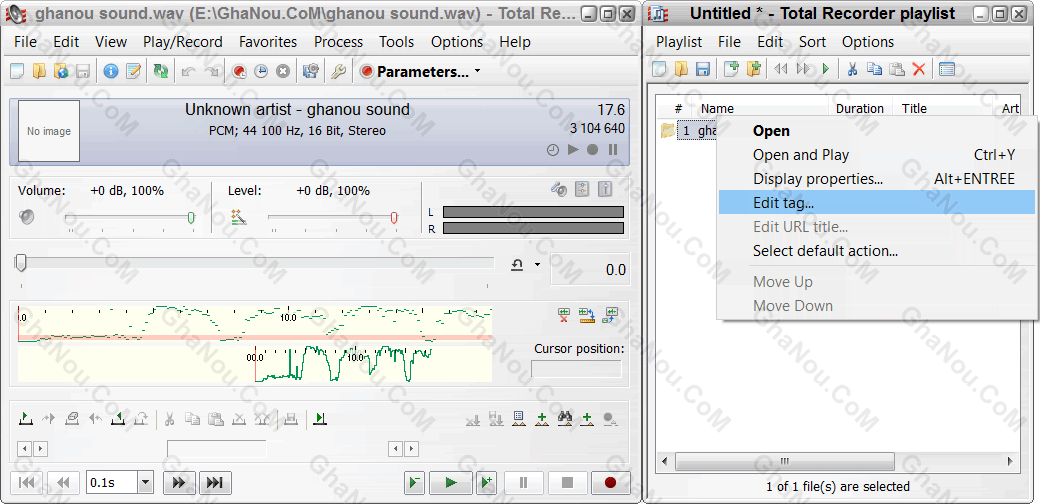
Task: Click the red X delete icon in the playlist toolbar
Action: click(x=919, y=69)
